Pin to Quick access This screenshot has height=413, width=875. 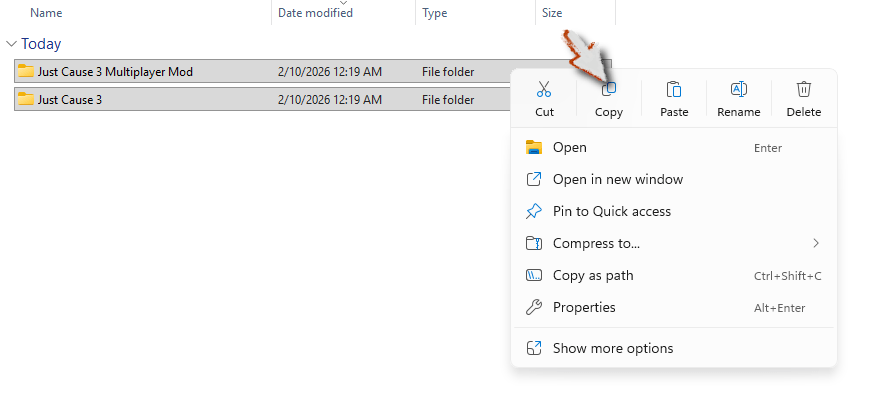tap(611, 211)
